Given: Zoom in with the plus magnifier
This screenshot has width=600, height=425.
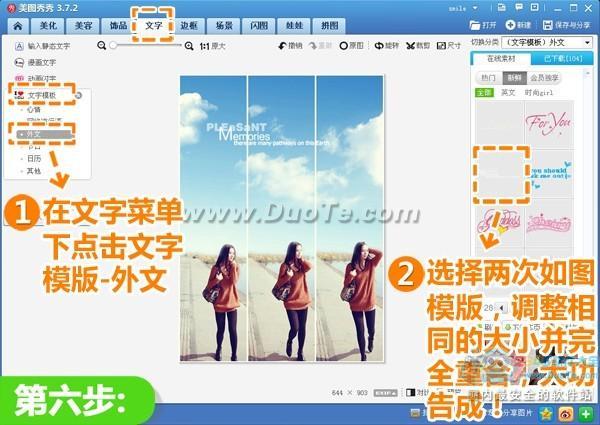Looking at the screenshot, I should (189, 46).
